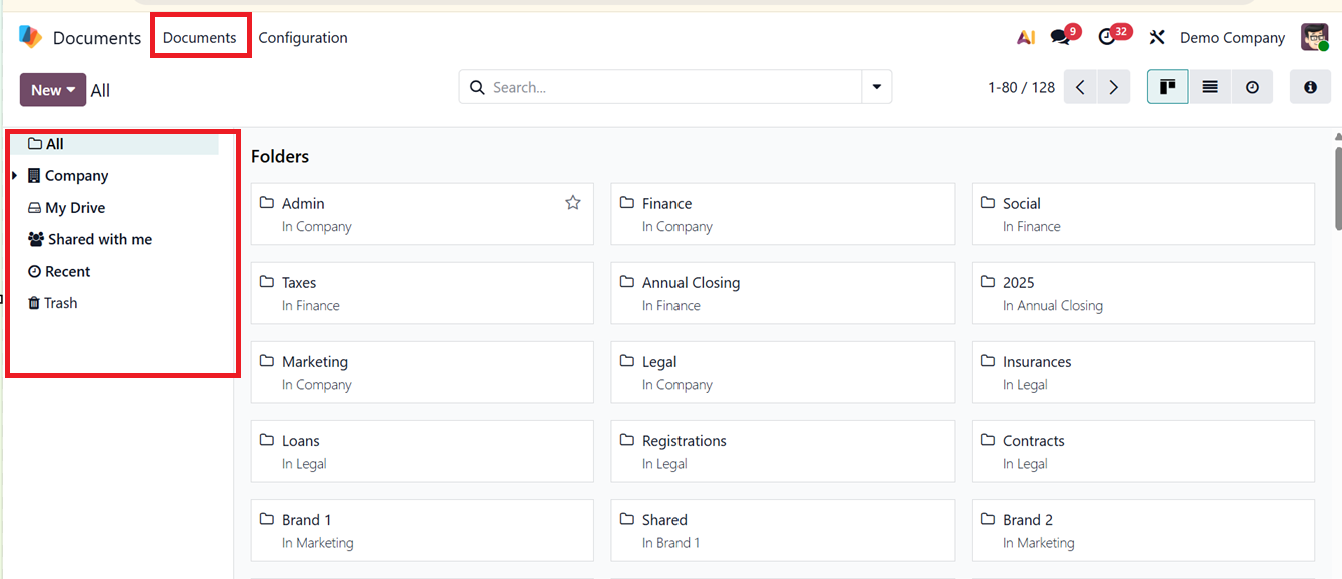Open the conversations messages icon

pyautogui.click(x=1060, y=38)
